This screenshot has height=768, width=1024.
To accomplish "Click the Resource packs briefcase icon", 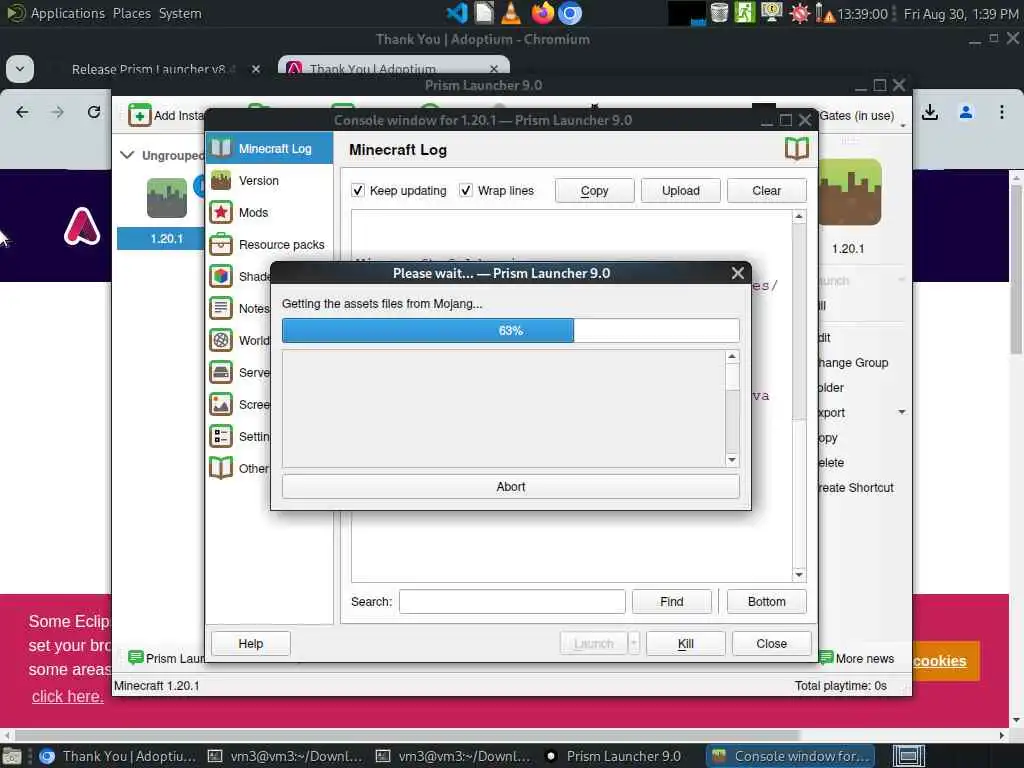I will click(221, 244).
